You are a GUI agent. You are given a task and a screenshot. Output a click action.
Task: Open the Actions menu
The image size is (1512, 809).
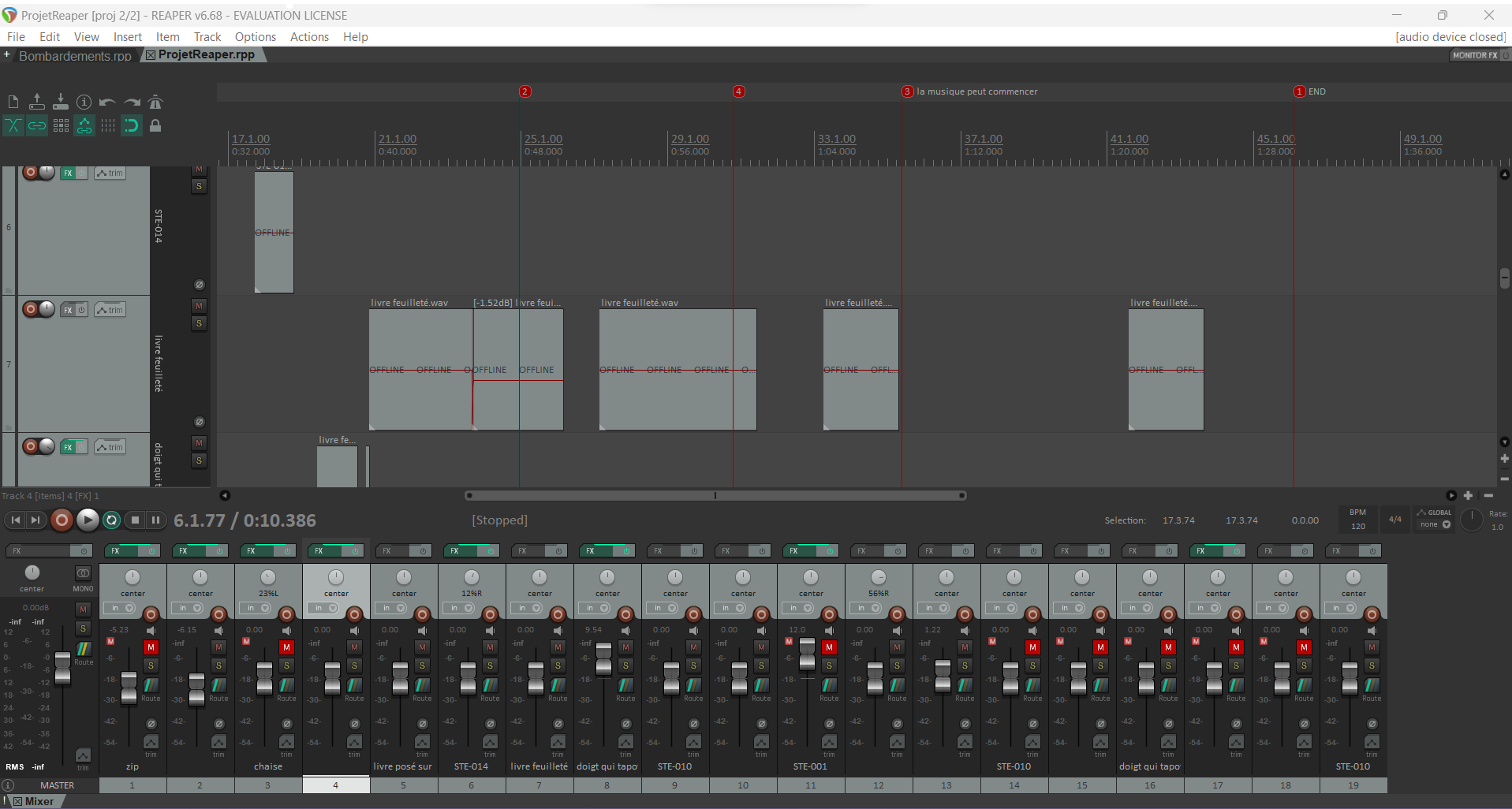point(309,37)
